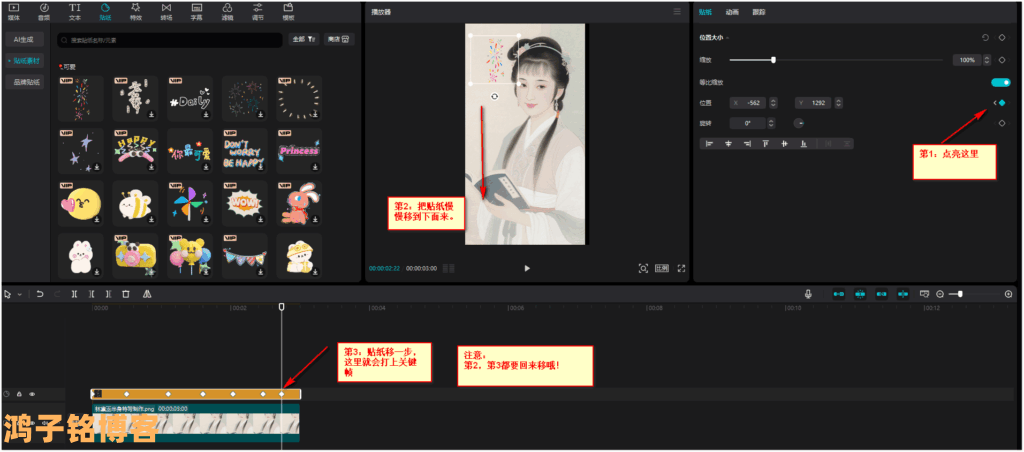Click the delete trash icon in timeline toolbar
Viewport: 1024px width, 452px height.
(x=125, y=294)
